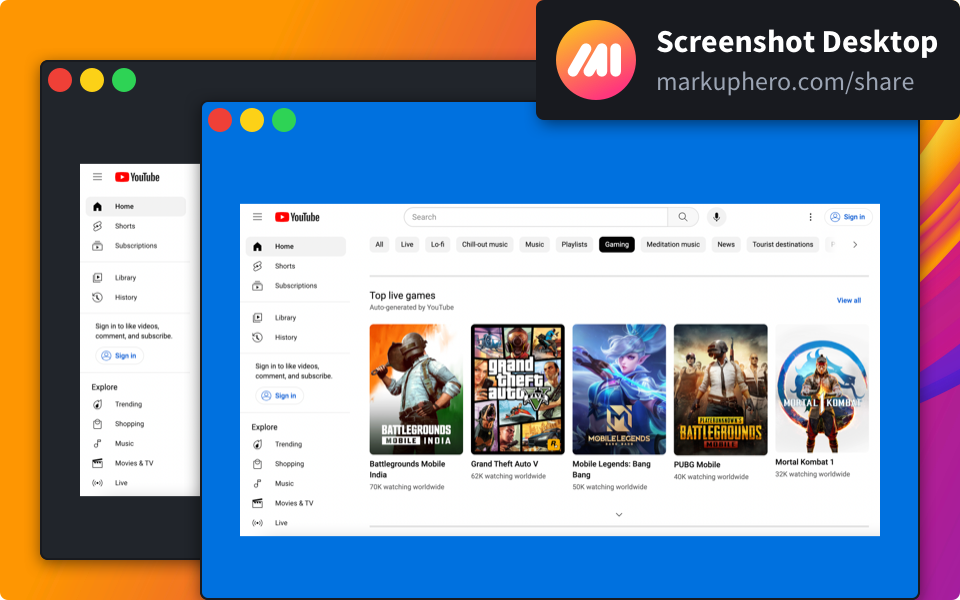Expand the down chevron under game cards
The height and width of the screenshot is (600, 960).
619,515
